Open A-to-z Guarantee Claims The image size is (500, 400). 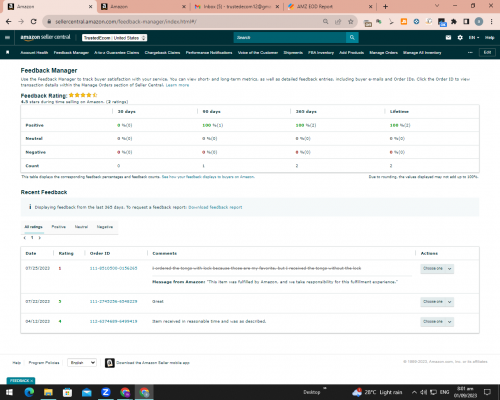coord(116,52)
